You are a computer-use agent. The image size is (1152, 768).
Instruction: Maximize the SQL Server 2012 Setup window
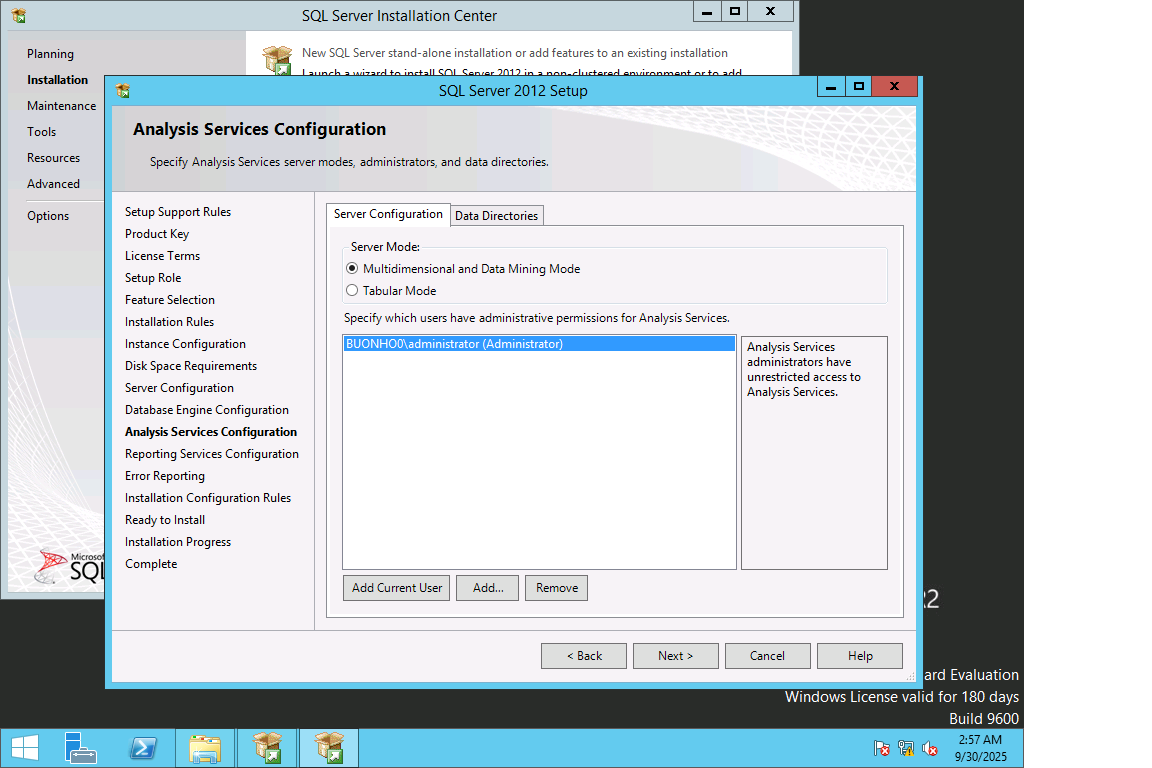click(858, 86)
